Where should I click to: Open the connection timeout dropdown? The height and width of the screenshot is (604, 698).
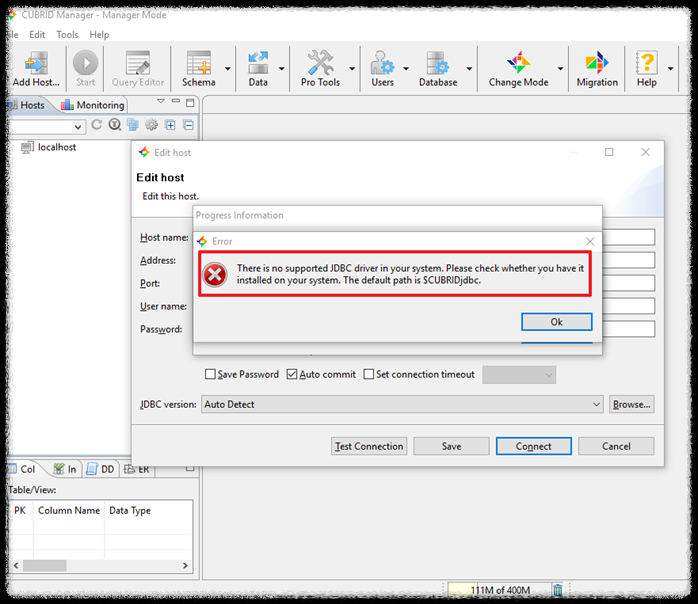click(x=519, y=375)
